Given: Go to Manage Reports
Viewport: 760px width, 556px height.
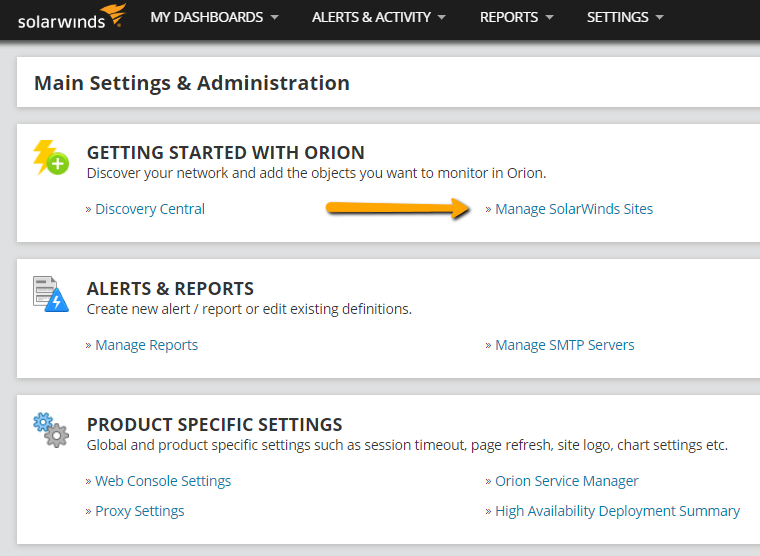Looking at the screenshot, I should [146, 345].
